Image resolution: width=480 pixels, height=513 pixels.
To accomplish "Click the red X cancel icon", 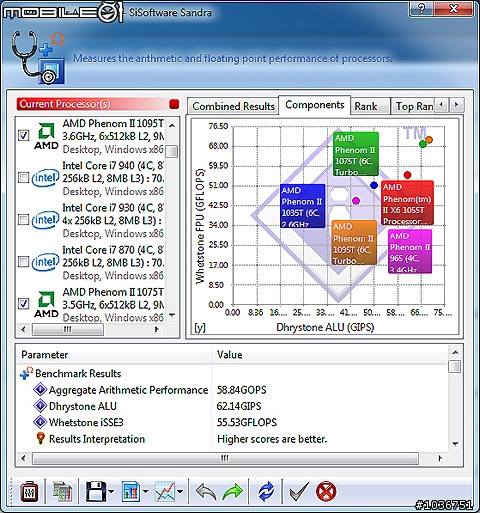I will pyautogui.click(x=326, y=492).
